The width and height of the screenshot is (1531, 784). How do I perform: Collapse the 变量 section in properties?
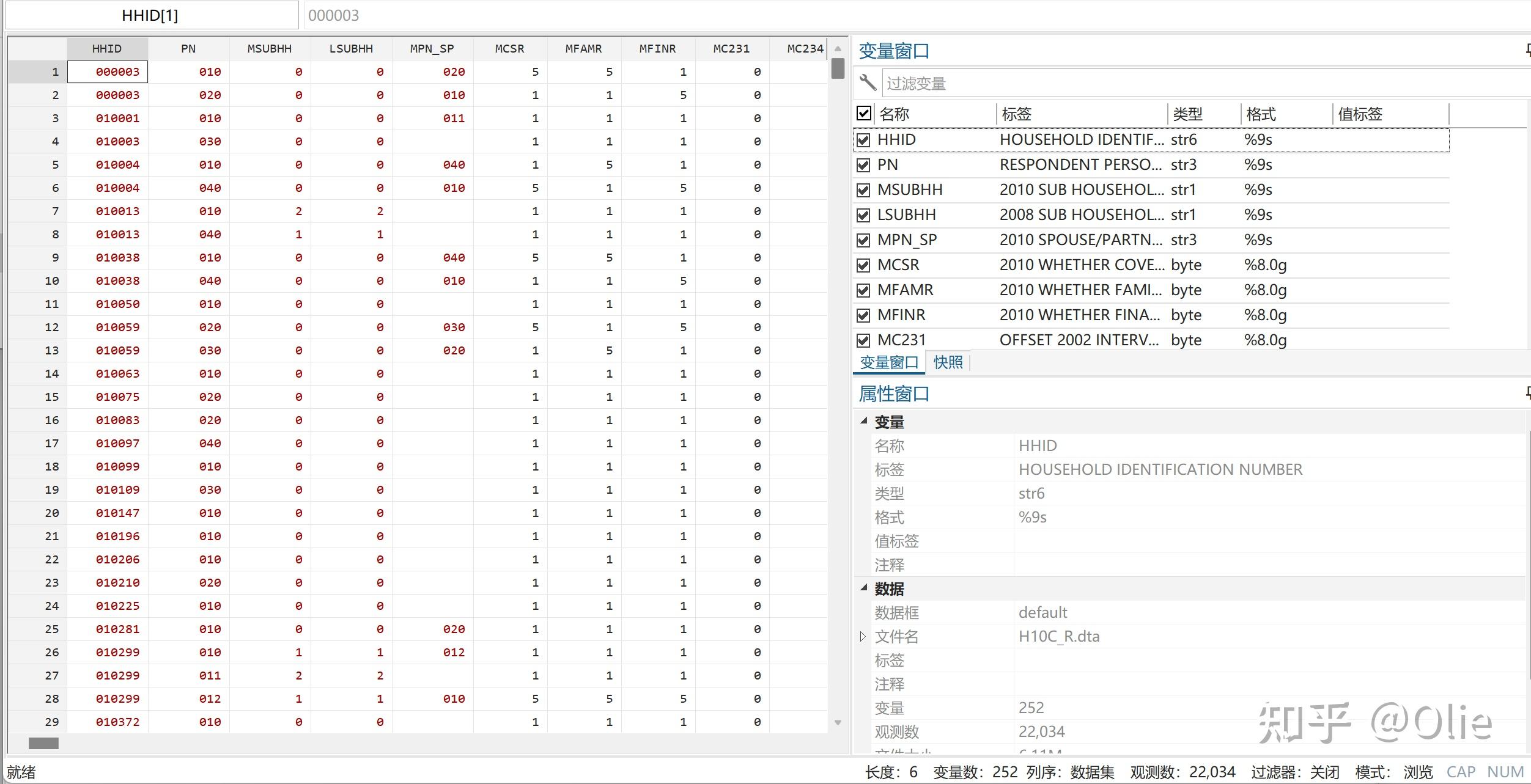pos(863,422)
